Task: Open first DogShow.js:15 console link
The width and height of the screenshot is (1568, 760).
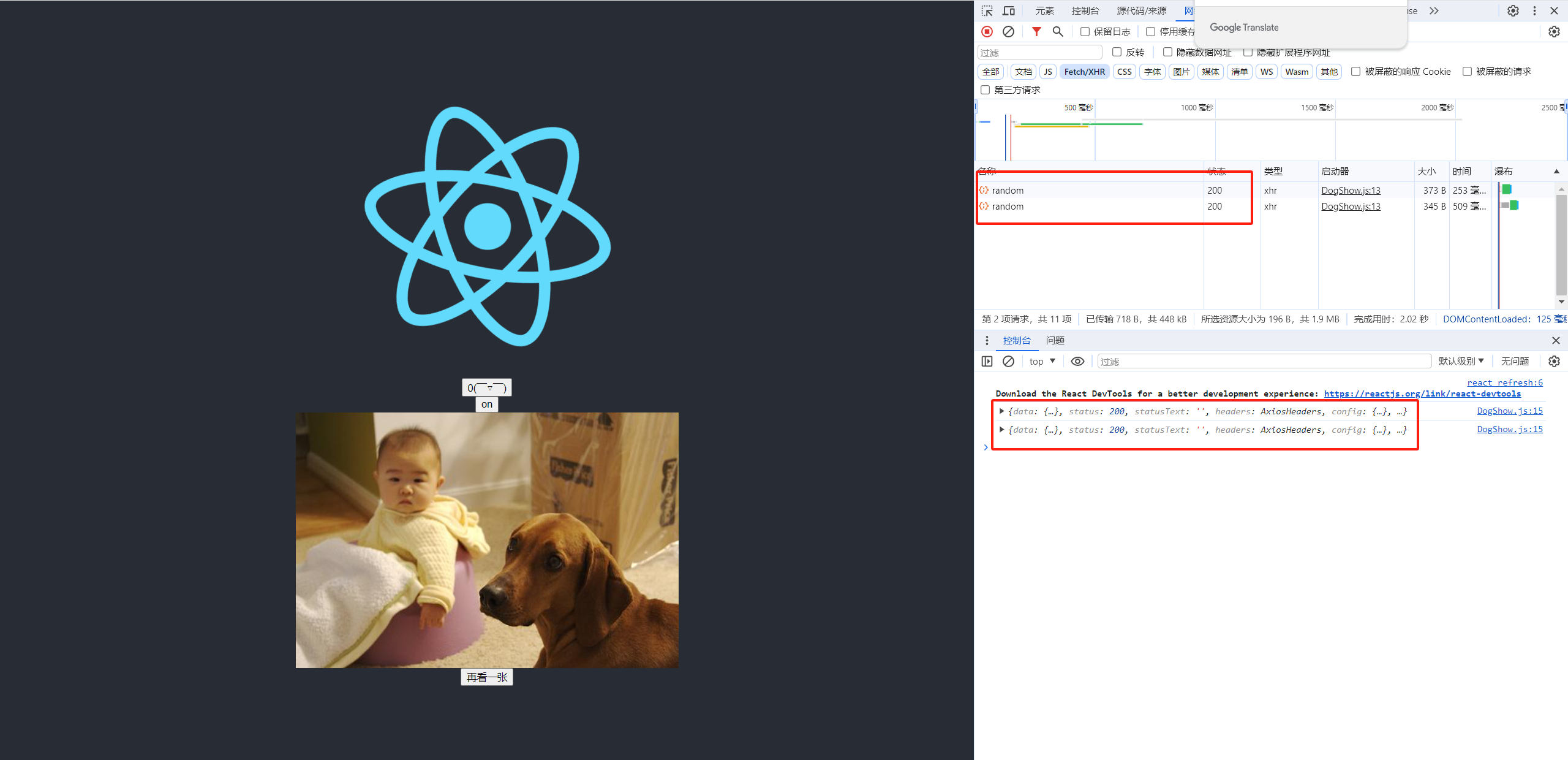Action: (1510, 411)
